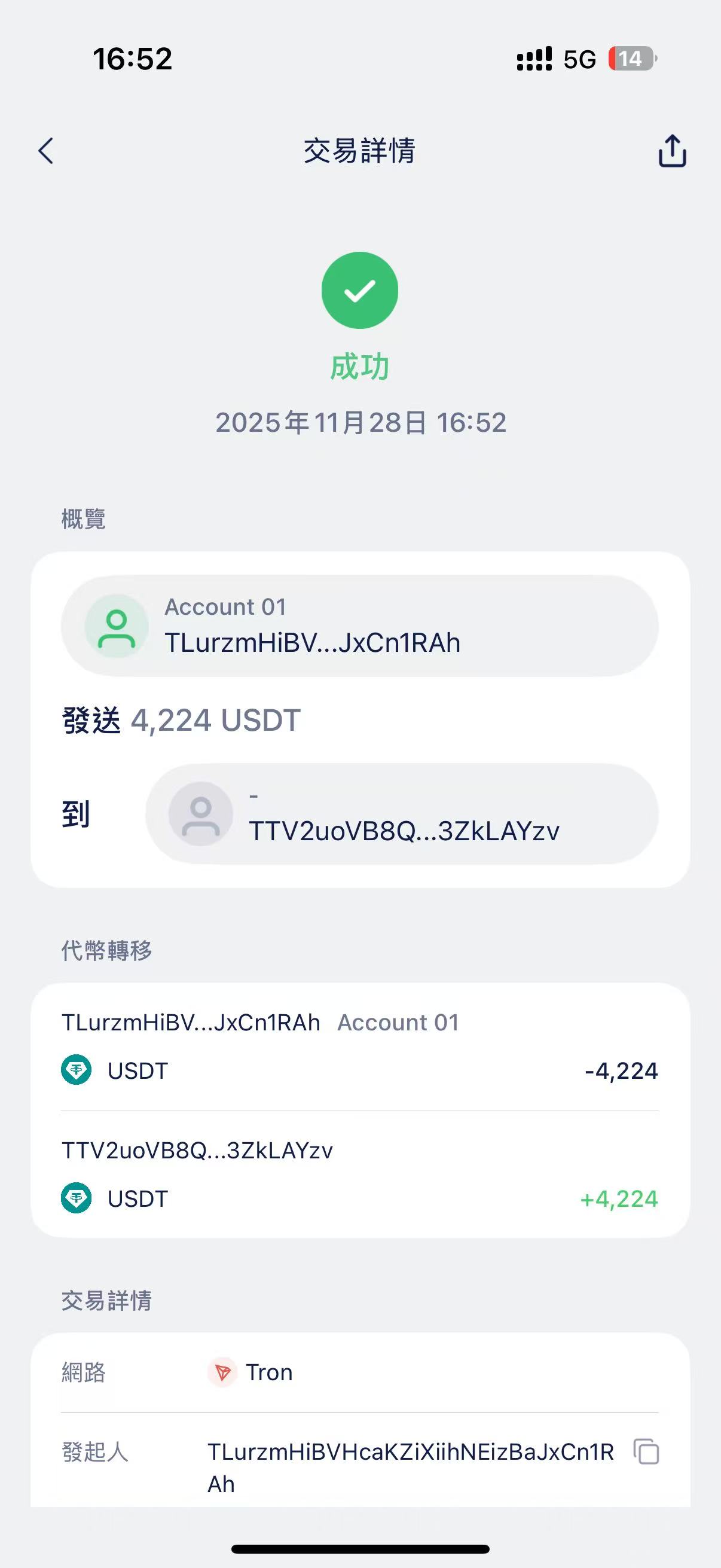Tap the green +4,224 amount
721x1568 pixels.
tap(619, 1198)
